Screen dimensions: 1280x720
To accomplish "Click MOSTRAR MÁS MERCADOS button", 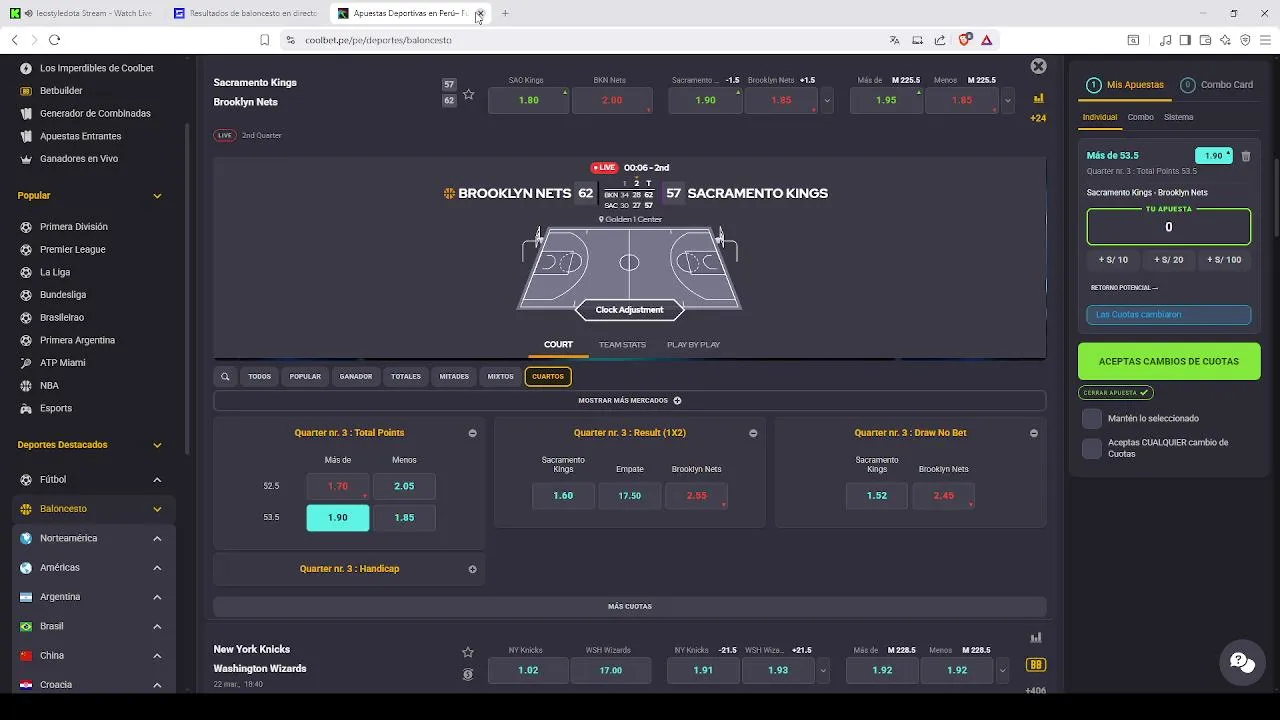I will click(x=629, y=401).
